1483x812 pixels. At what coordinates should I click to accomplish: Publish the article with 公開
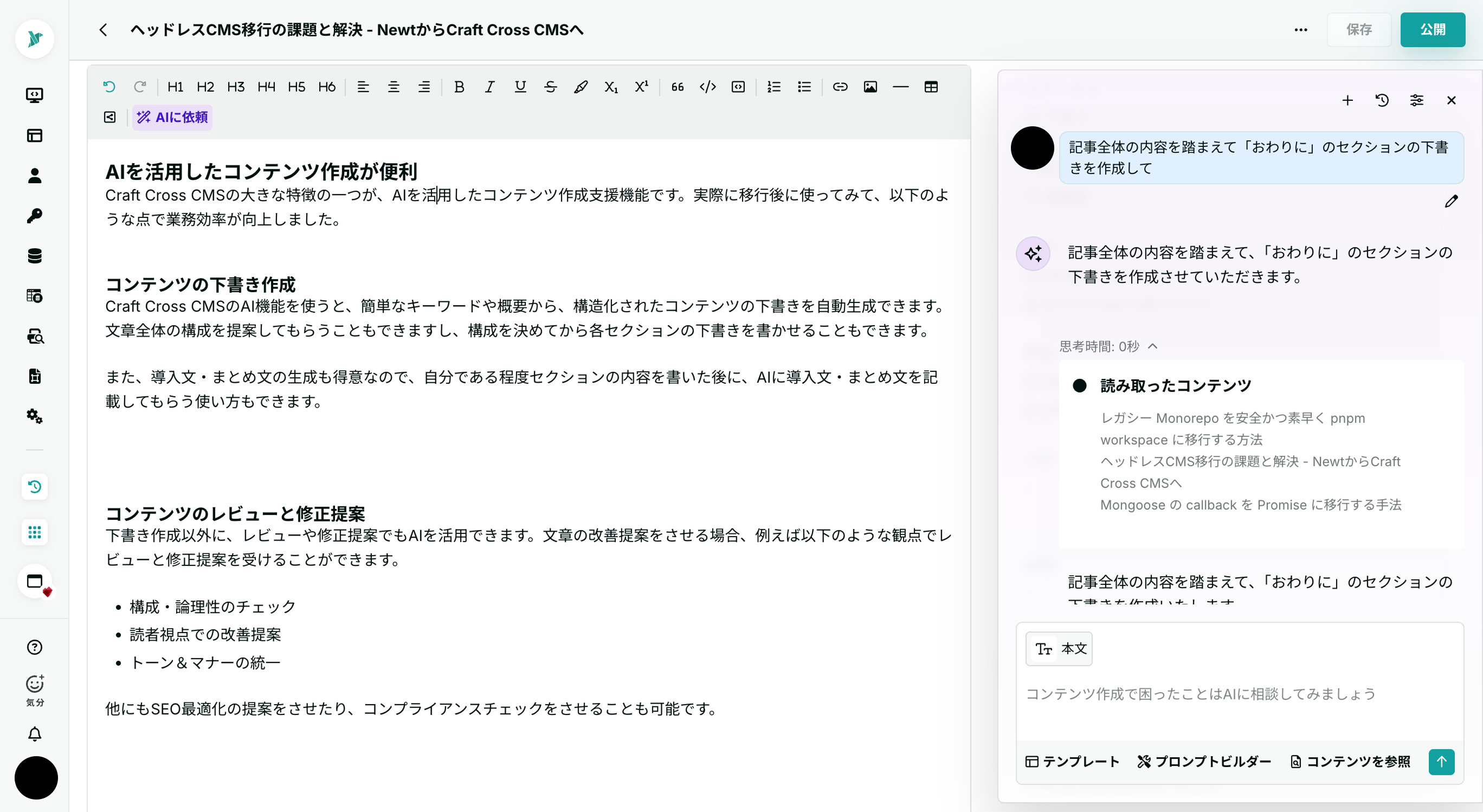1433,29
